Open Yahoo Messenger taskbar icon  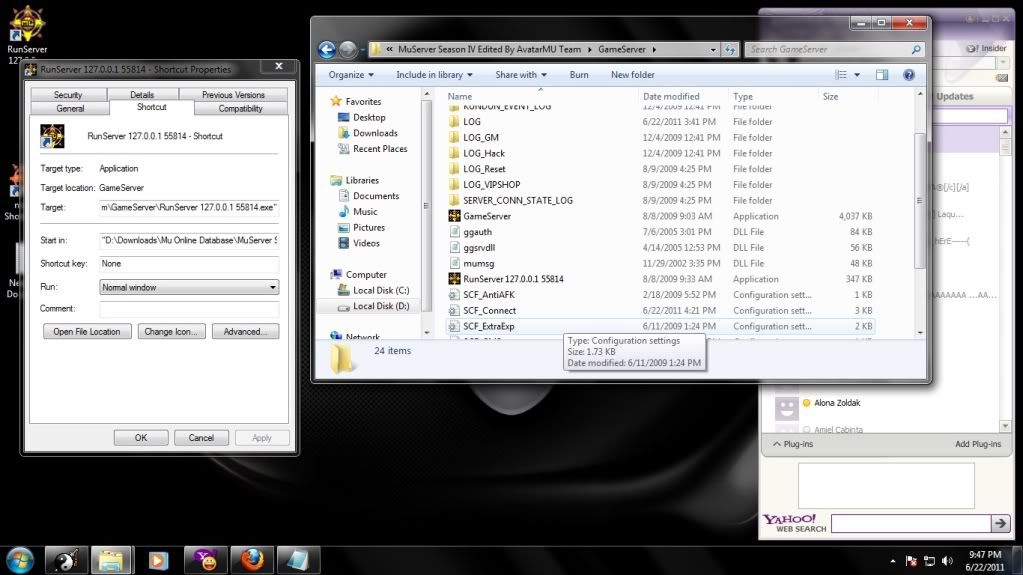(207, 559)
